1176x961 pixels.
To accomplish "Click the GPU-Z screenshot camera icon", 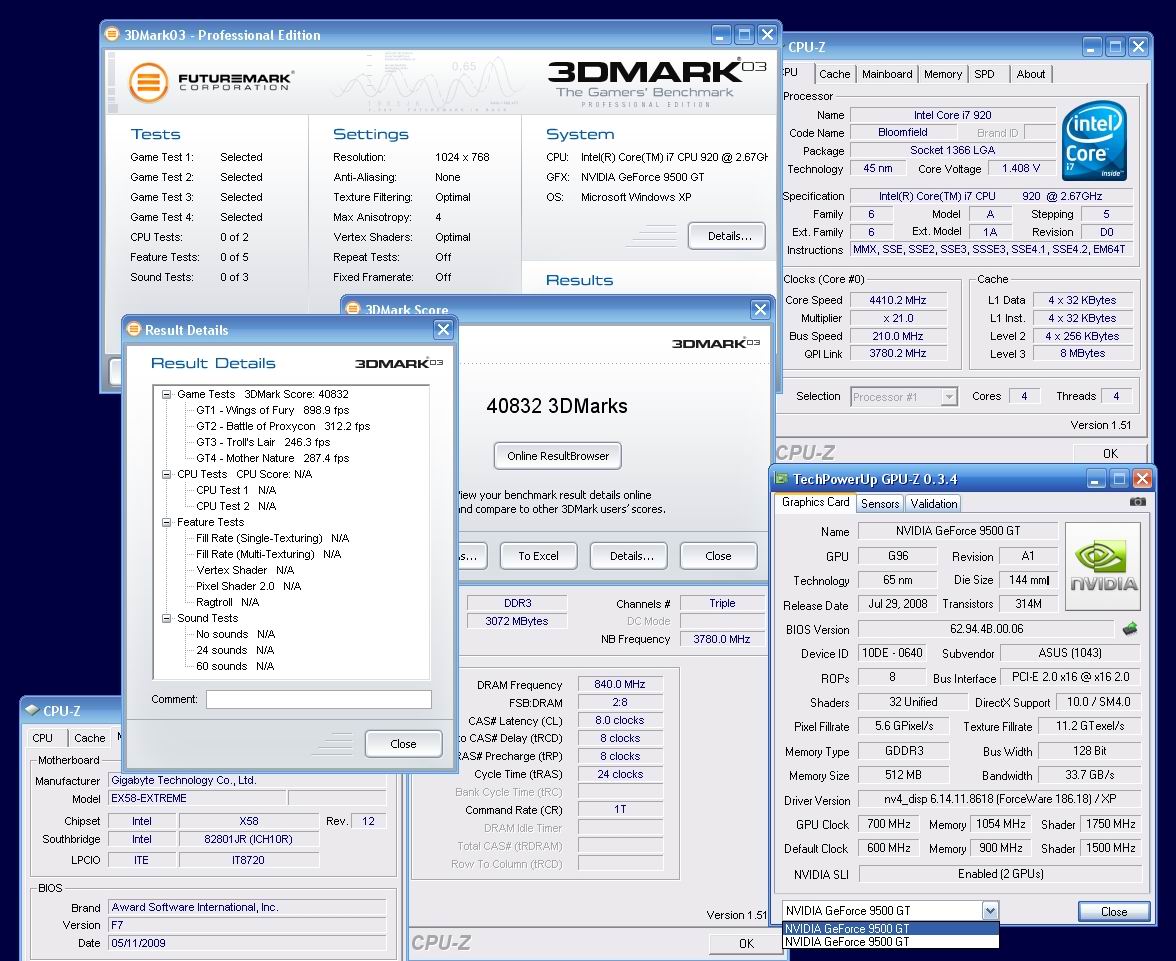I will pos(1137,502).
